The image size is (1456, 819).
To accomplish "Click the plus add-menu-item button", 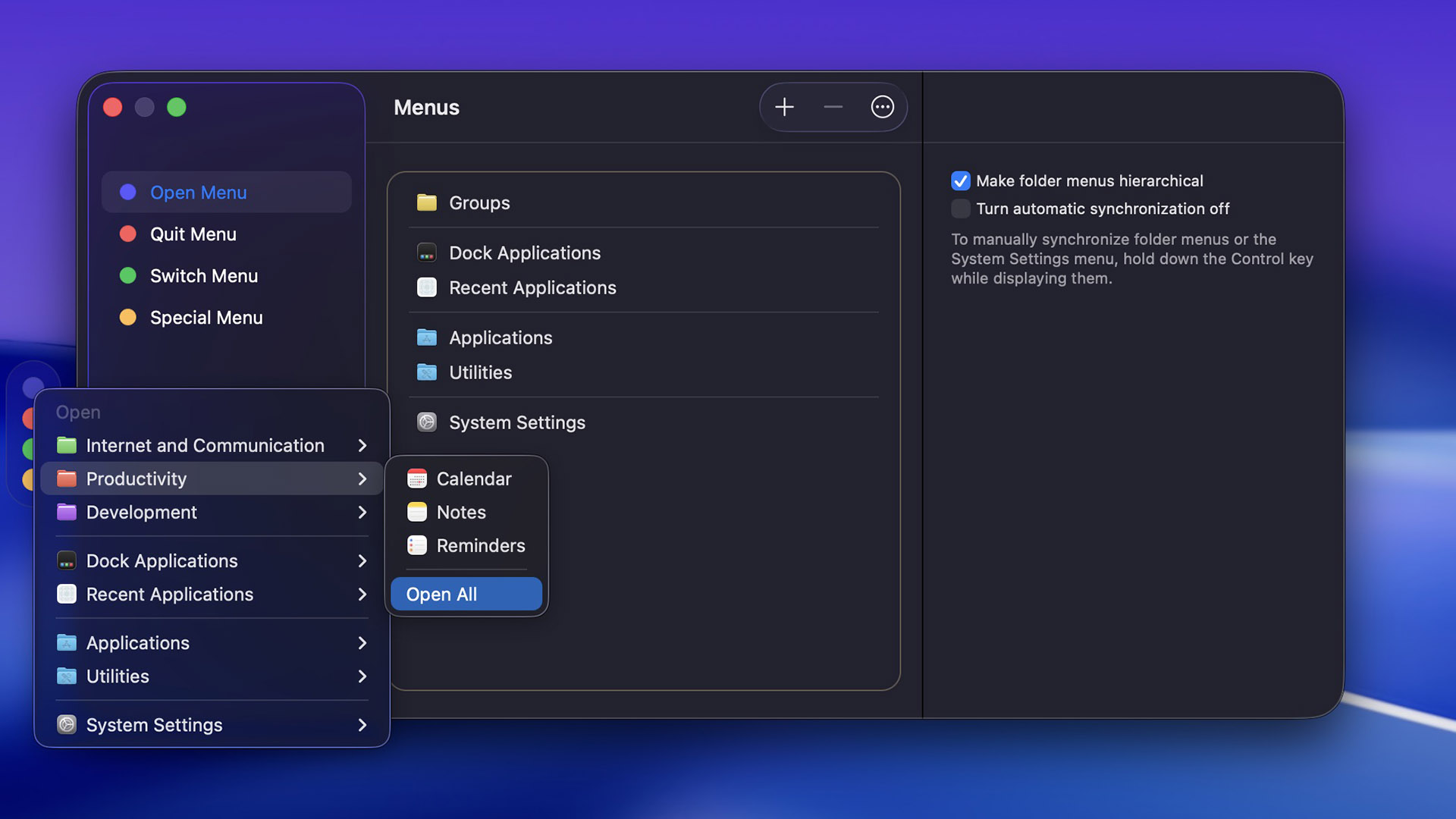I will click(x=784, y=107).
